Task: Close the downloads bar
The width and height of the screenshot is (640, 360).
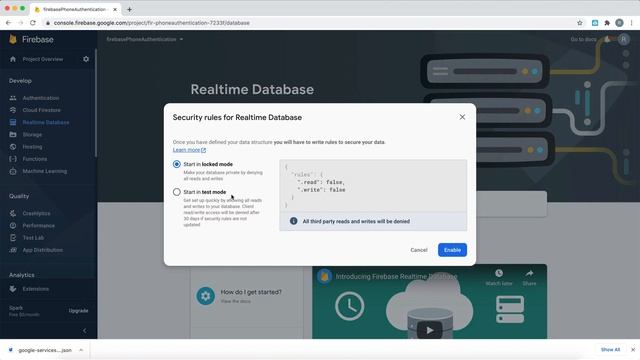Action: pyautogui.click(x=633, y=350)
